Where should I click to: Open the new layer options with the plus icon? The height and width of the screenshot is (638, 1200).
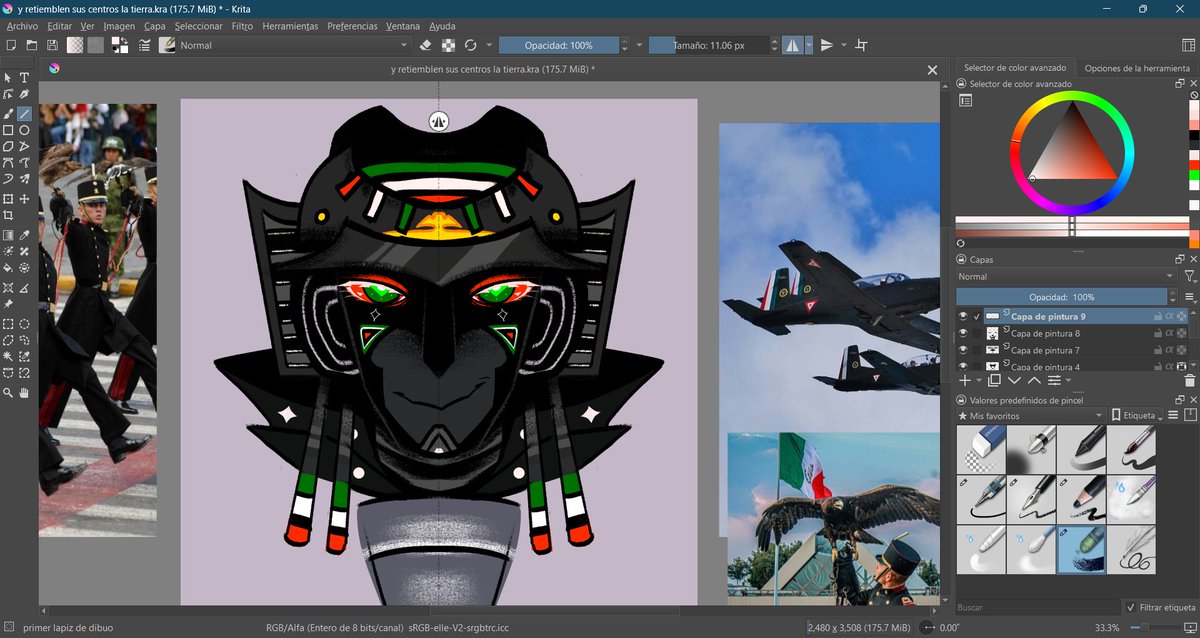(965, 380)
